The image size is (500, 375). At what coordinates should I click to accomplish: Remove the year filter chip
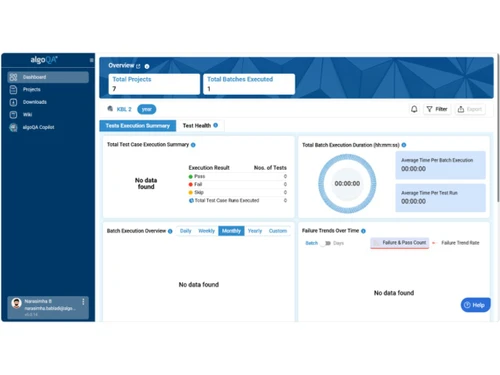[147, 109]
